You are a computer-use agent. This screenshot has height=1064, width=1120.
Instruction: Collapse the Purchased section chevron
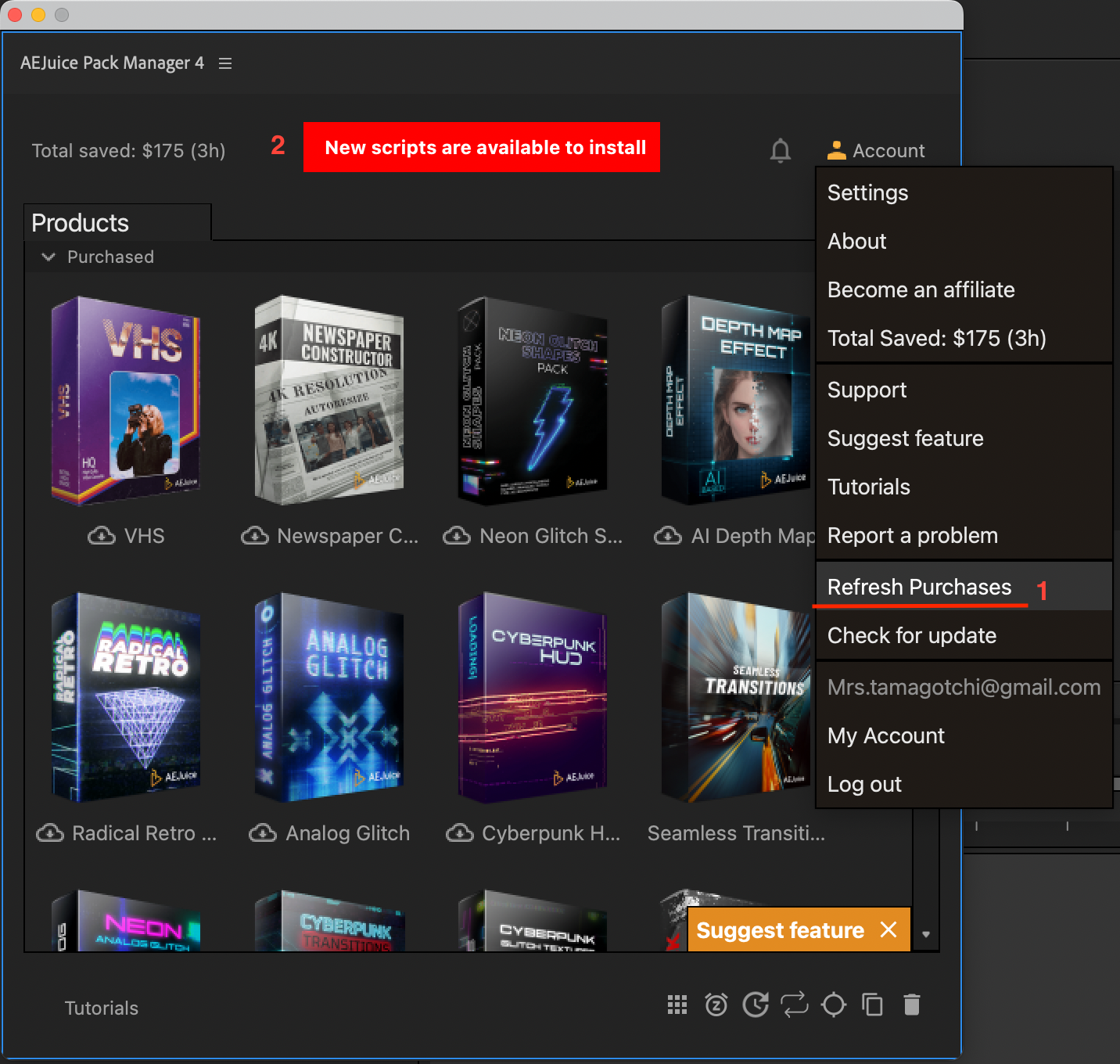(x=48, y=257)
